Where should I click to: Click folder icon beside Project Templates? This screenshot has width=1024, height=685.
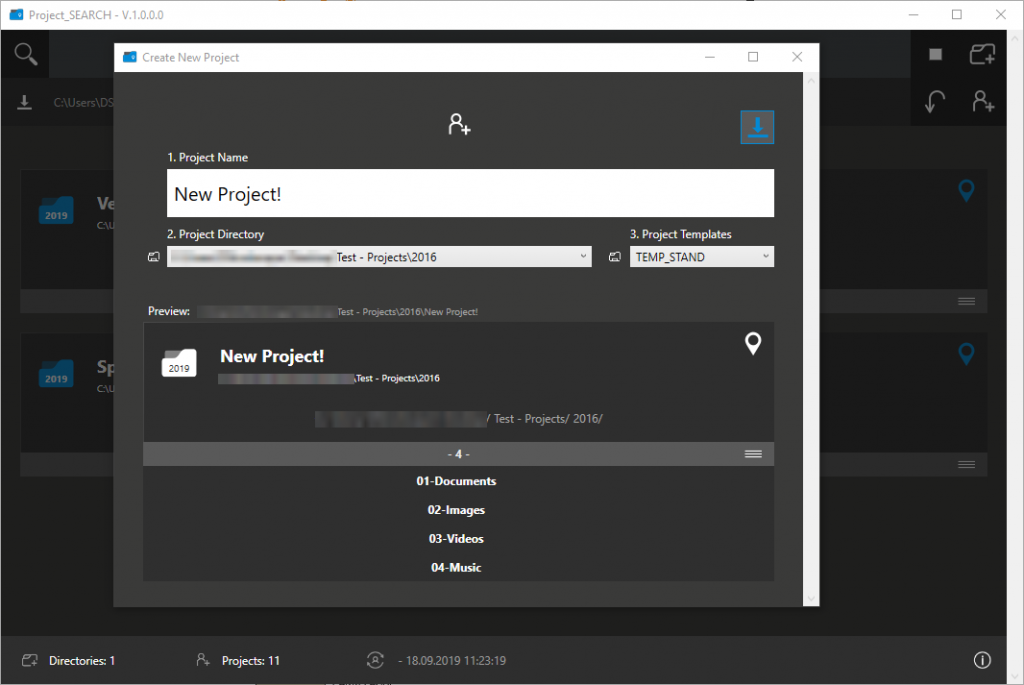pos(615,257)
